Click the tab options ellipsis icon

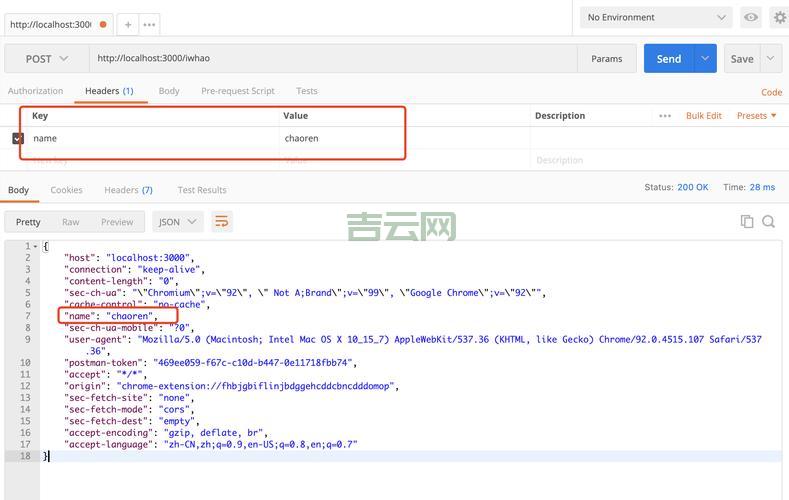tap(149, 24)
